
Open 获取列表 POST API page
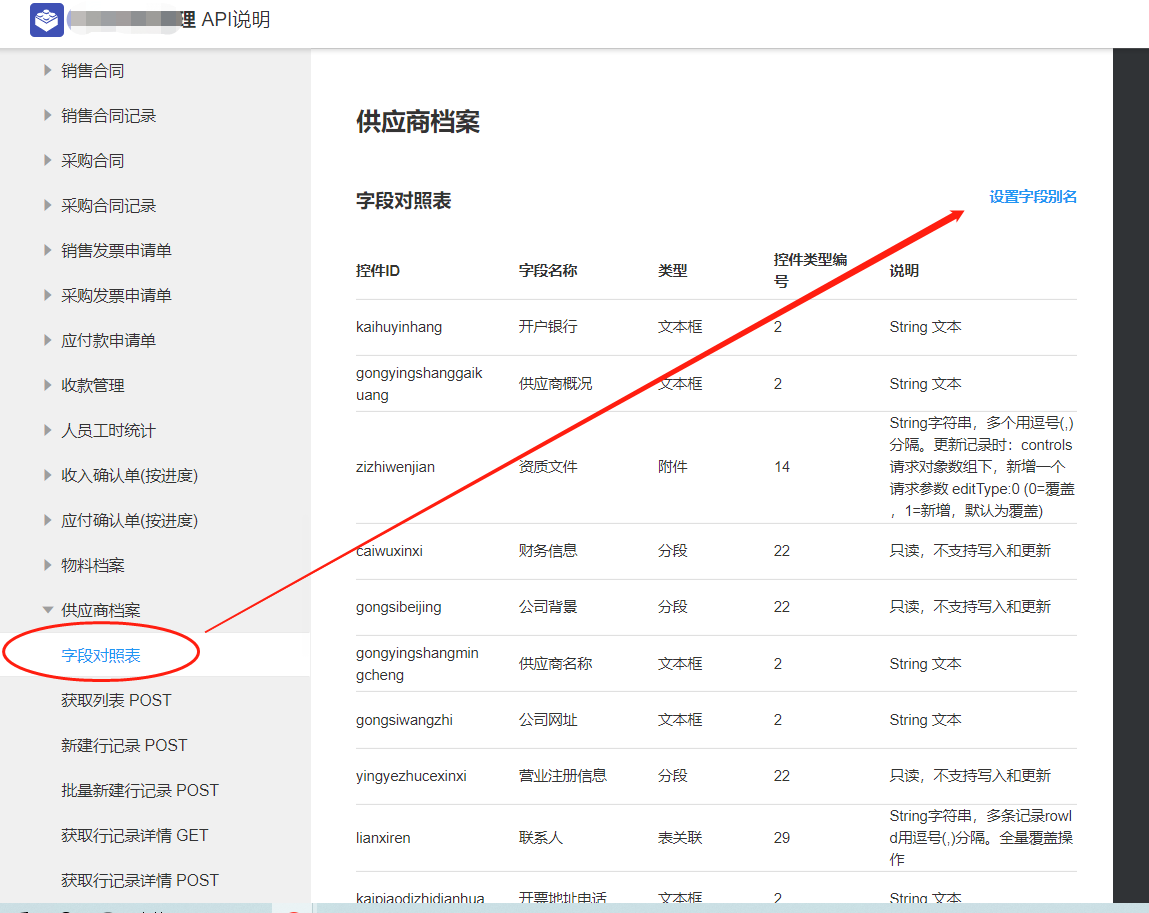tap(116, 700)
